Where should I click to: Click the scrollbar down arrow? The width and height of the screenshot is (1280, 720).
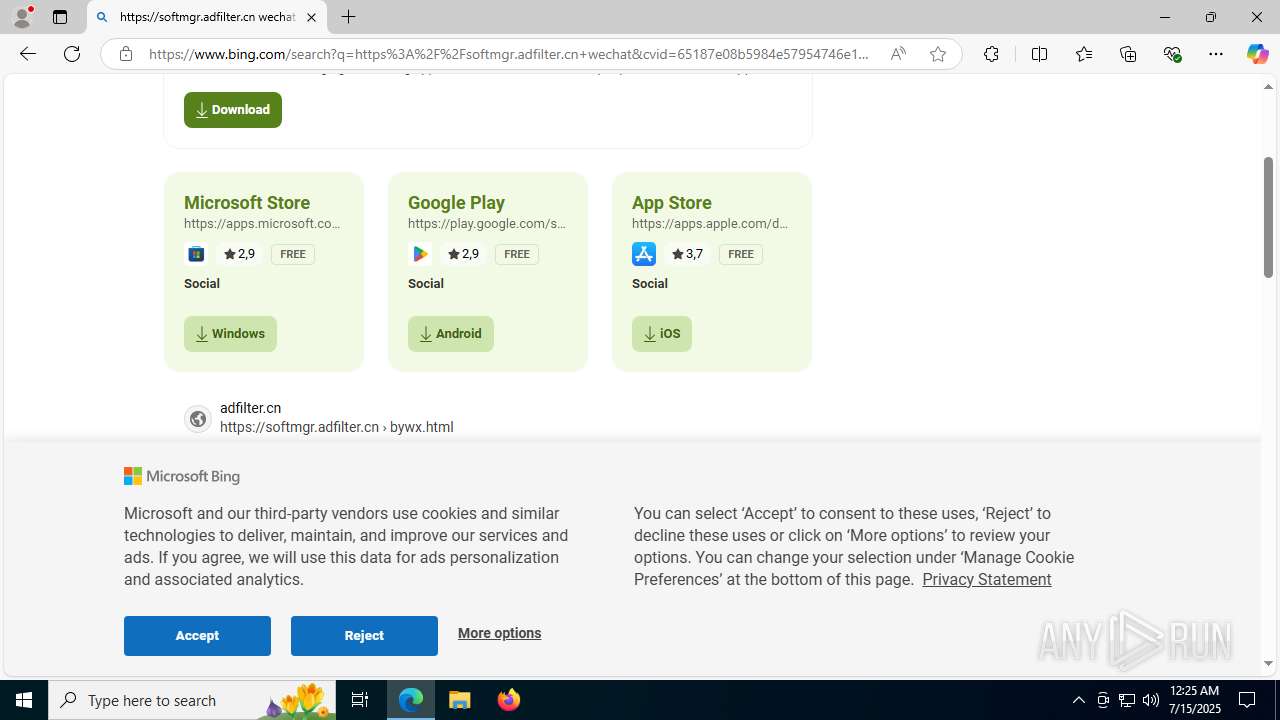pyautogui.click(x=1268, y=663)
